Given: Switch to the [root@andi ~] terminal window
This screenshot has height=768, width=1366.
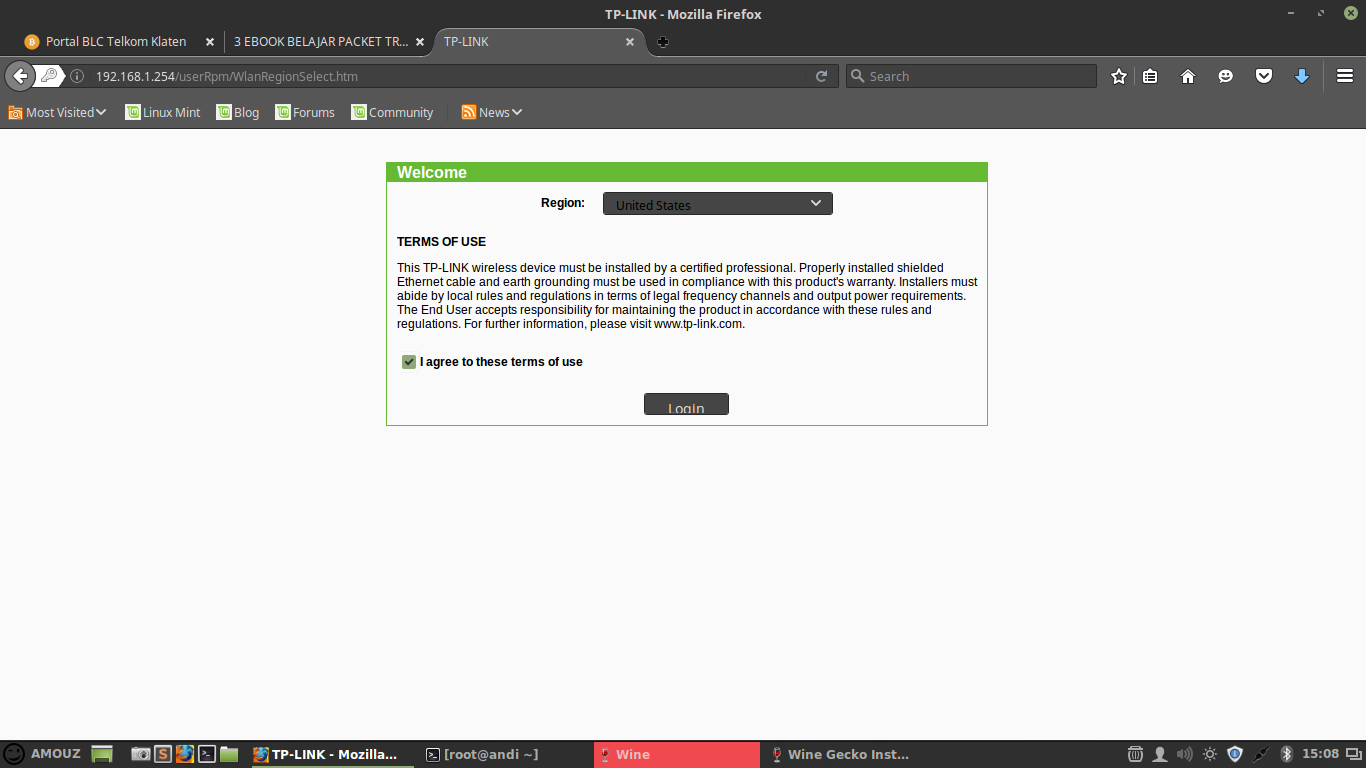Looking at the screenshot, I should click(x=503, y=754).
